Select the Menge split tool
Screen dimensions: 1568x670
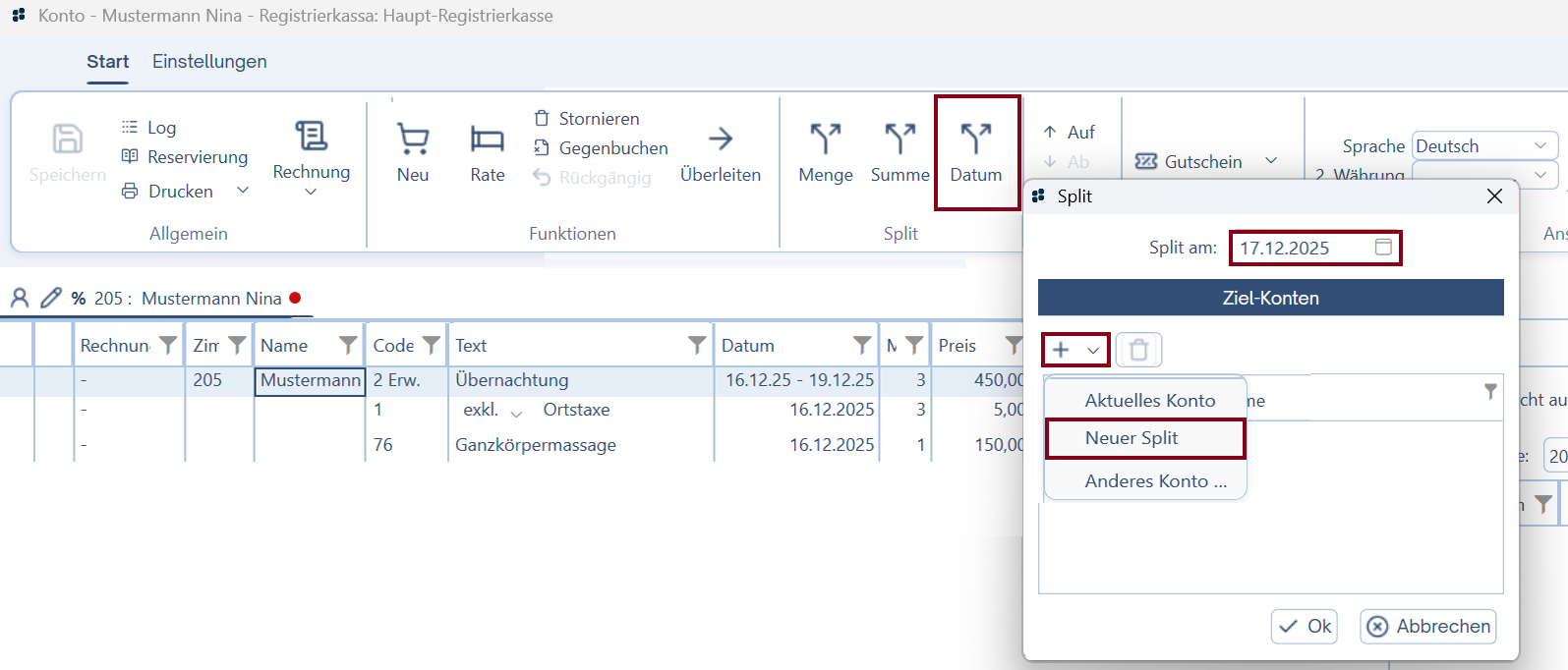click(x=825, y=140)
